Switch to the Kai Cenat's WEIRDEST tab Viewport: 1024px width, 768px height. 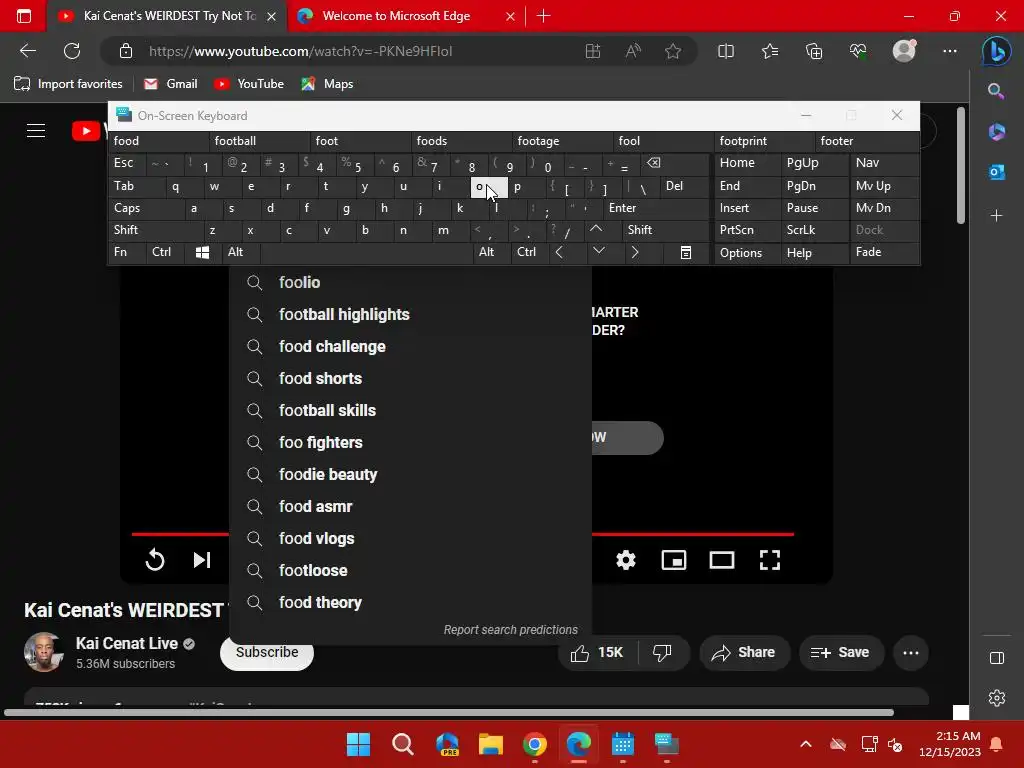pyautogui.click(x=167, y=16)
